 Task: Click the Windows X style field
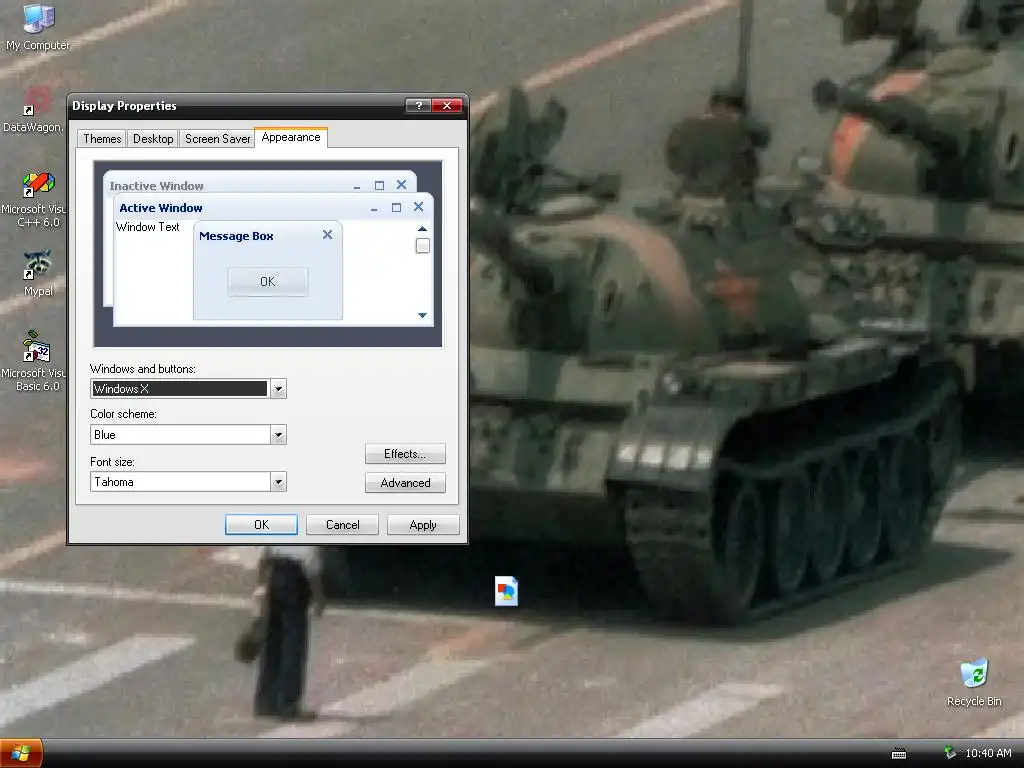[x=180, y=389]
